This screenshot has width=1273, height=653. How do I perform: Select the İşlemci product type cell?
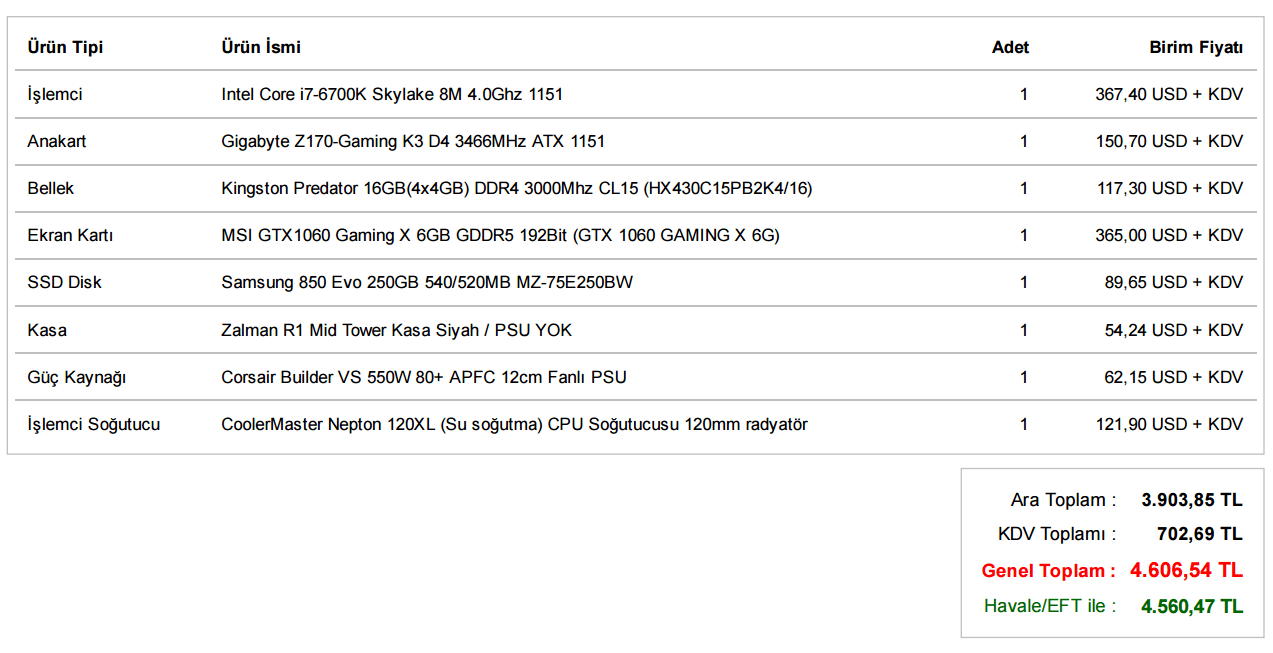(x=55, y=94)
